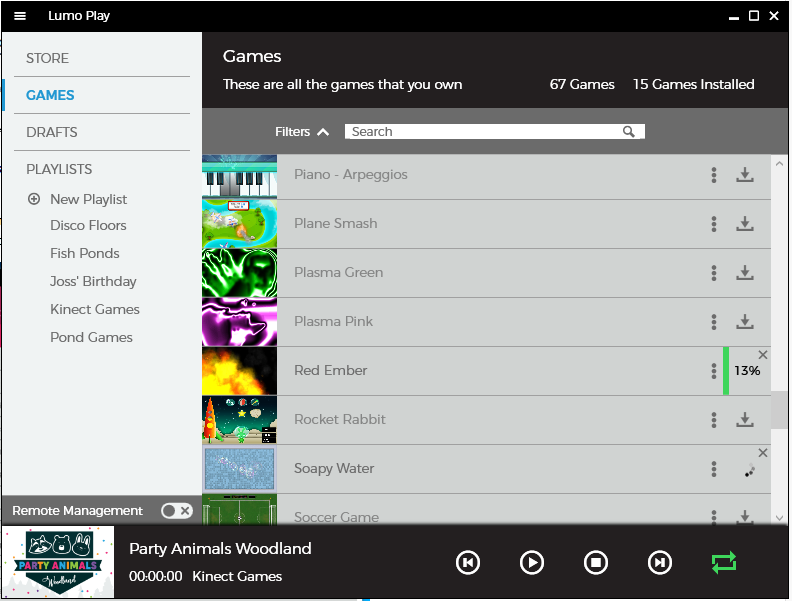
Task: Minimize the Lumo Play window
Action: (734, 18)
